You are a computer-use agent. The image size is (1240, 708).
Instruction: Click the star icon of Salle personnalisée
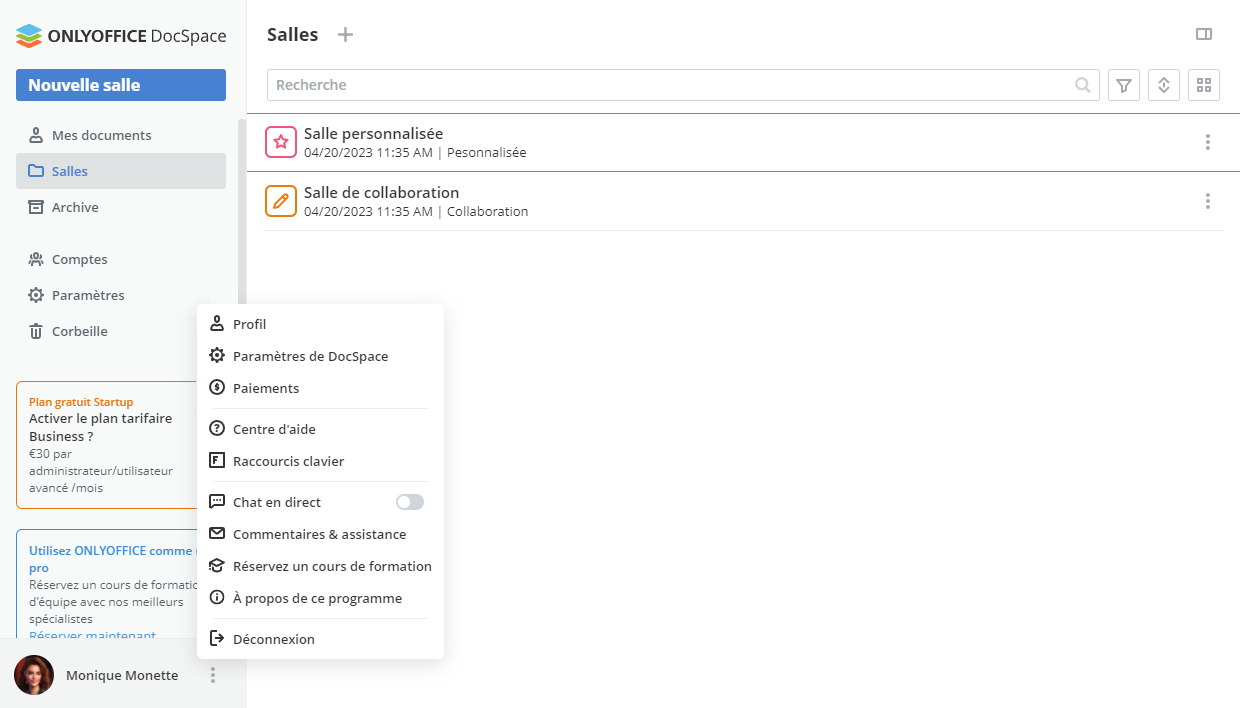pos(281,142)
